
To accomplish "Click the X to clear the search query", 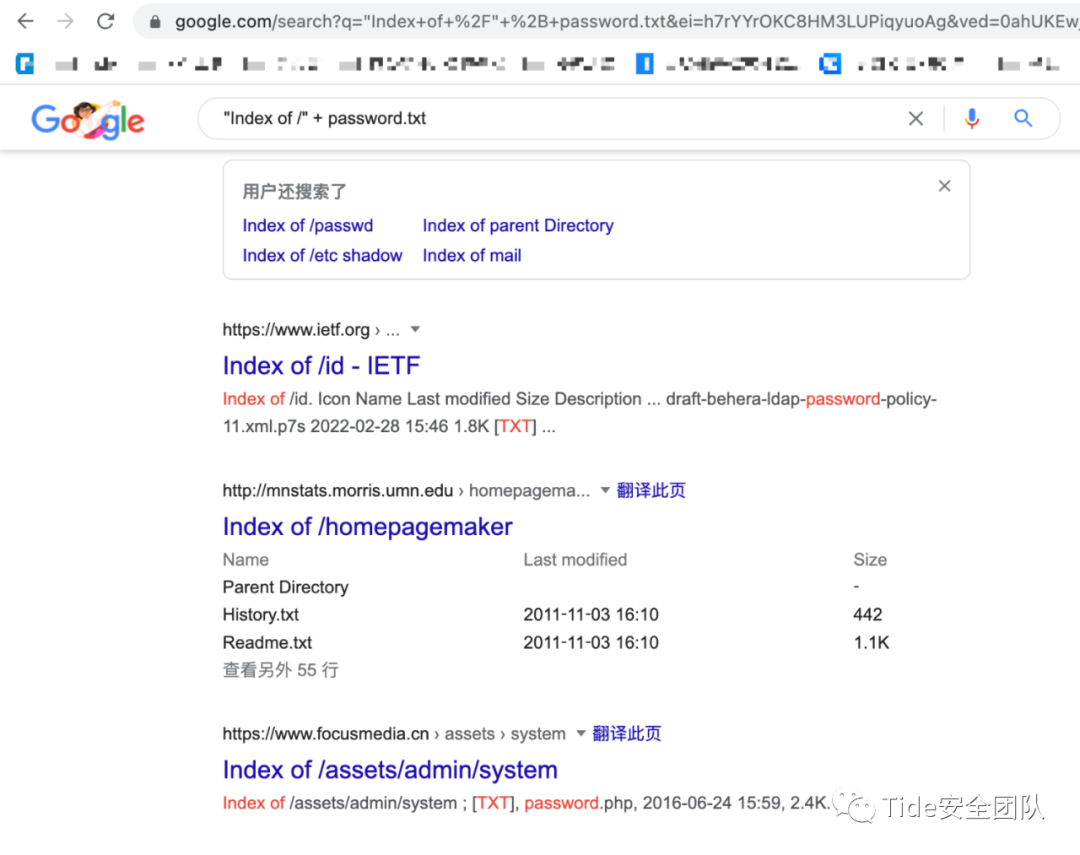I will (x=916, y=118).
